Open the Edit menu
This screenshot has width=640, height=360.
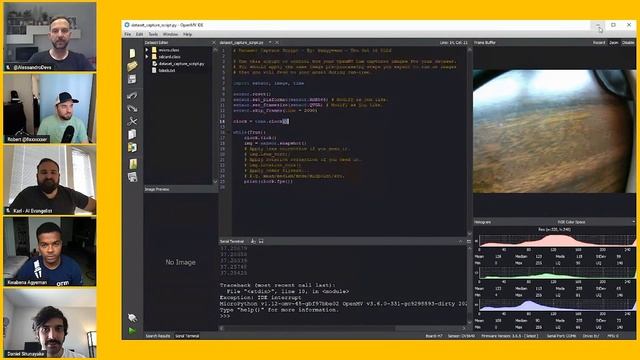pyautogui.click(x=140, y=34)
